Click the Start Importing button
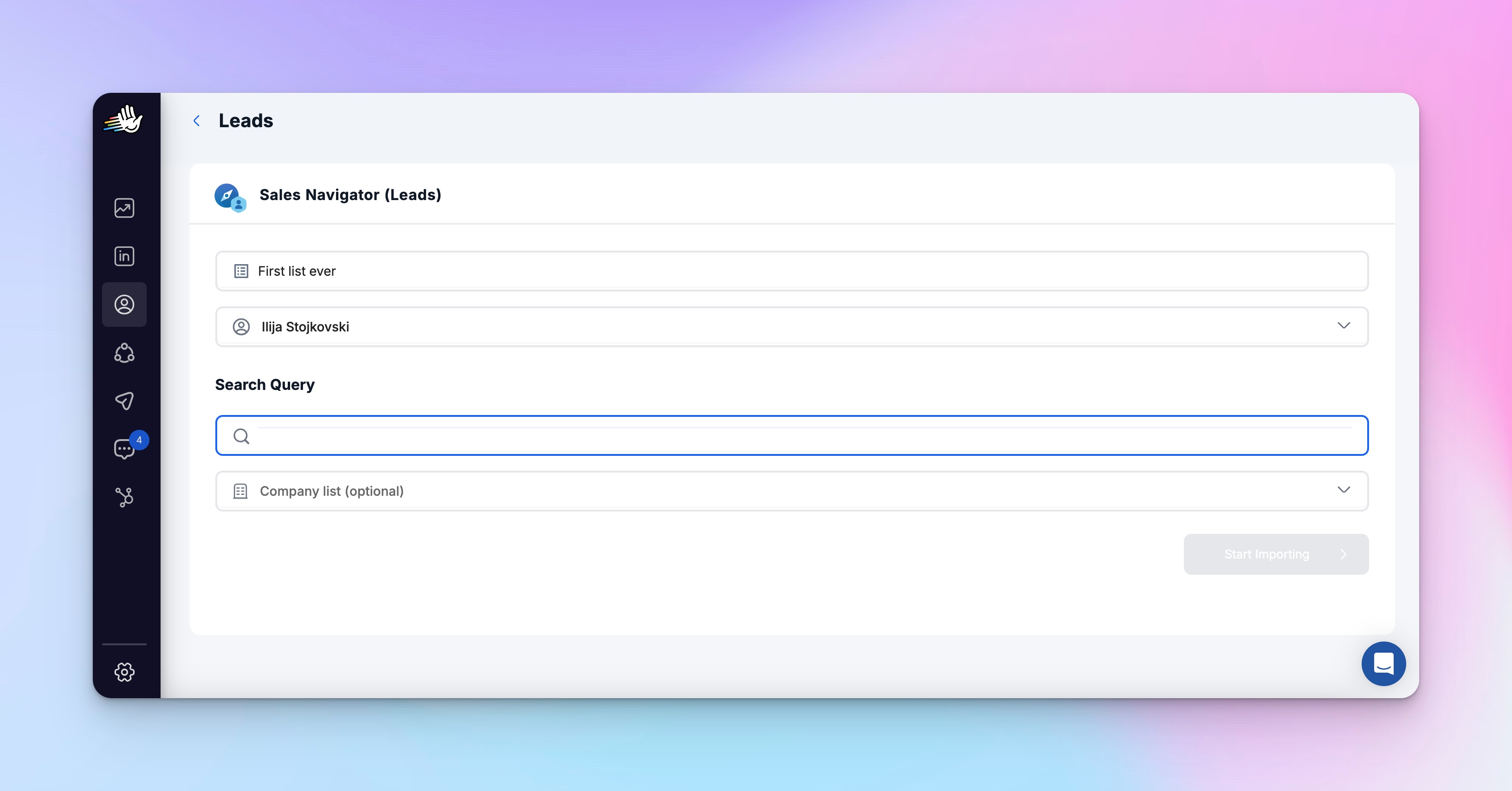Screen dimensions: 1512x791 coord(1276,554)
